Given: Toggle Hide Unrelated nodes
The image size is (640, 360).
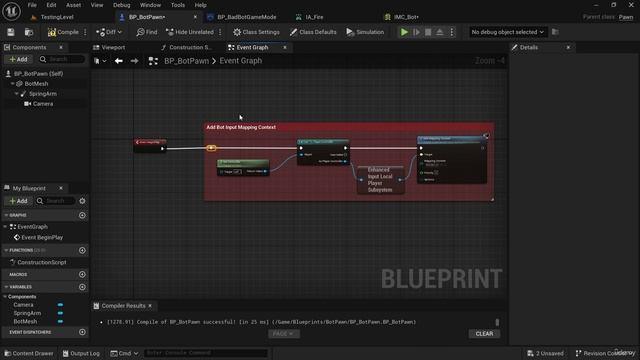Looking at the screenshot, I should 190,32.
